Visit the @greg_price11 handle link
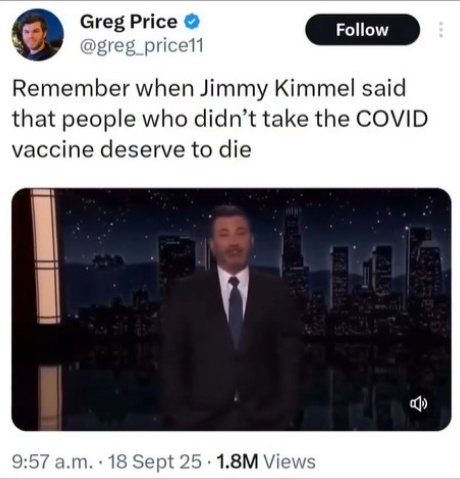 pyautogui.click(x=141, y=46)
